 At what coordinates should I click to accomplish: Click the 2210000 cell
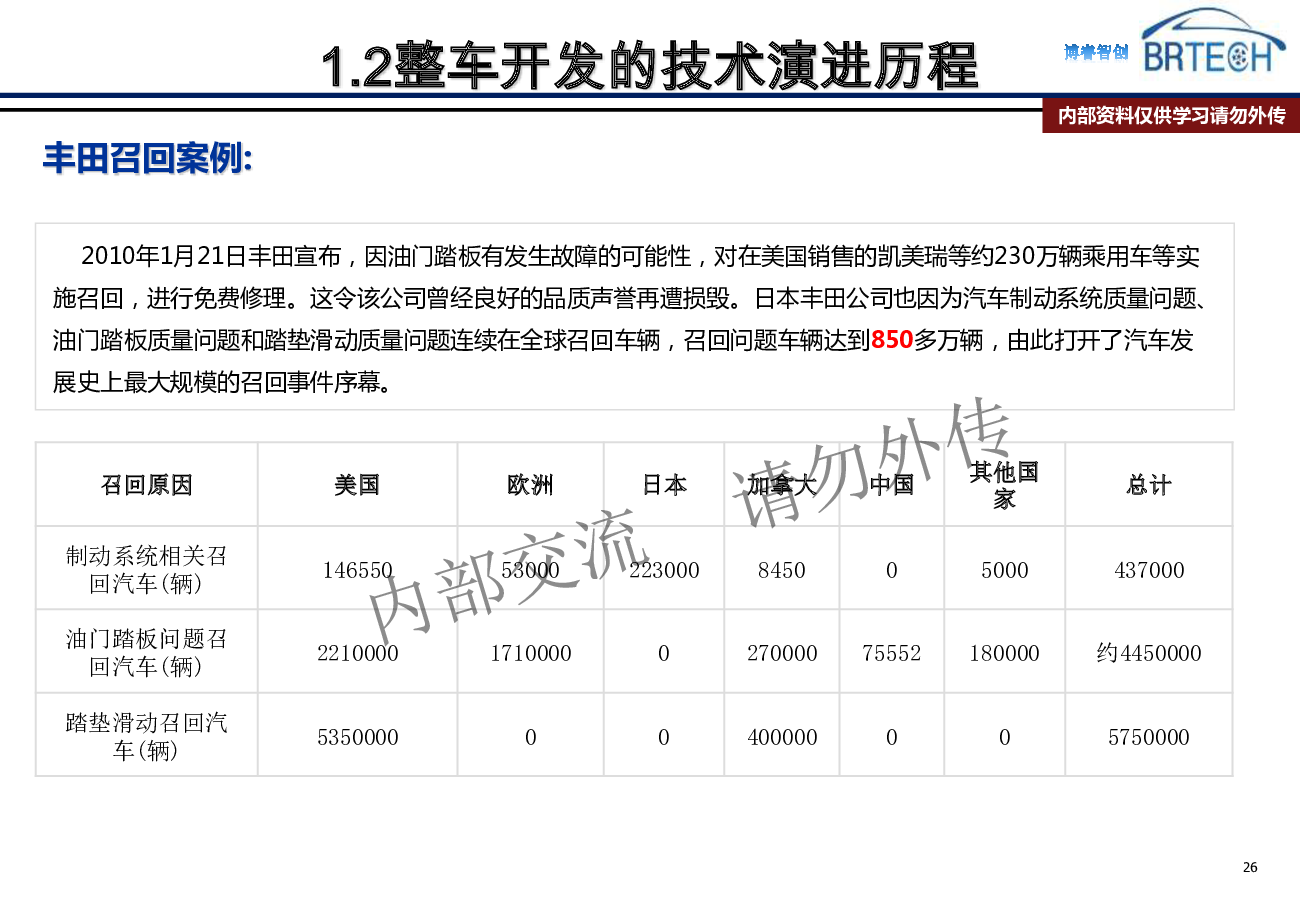357,653
